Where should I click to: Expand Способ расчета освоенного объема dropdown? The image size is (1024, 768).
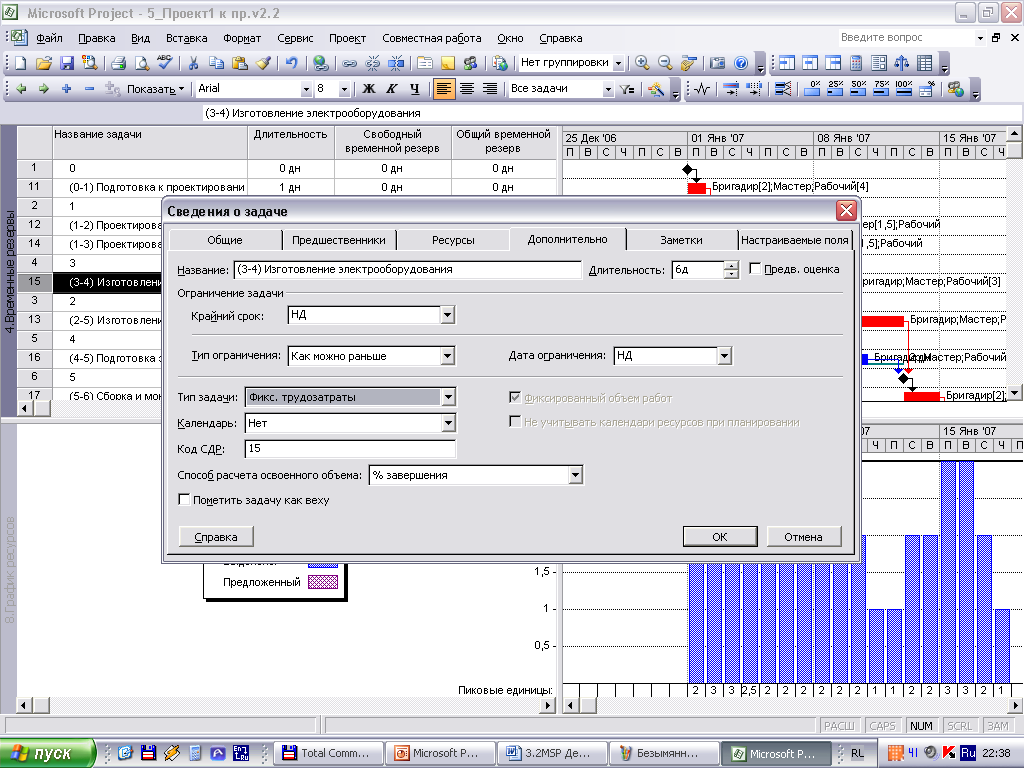(575, 475)
